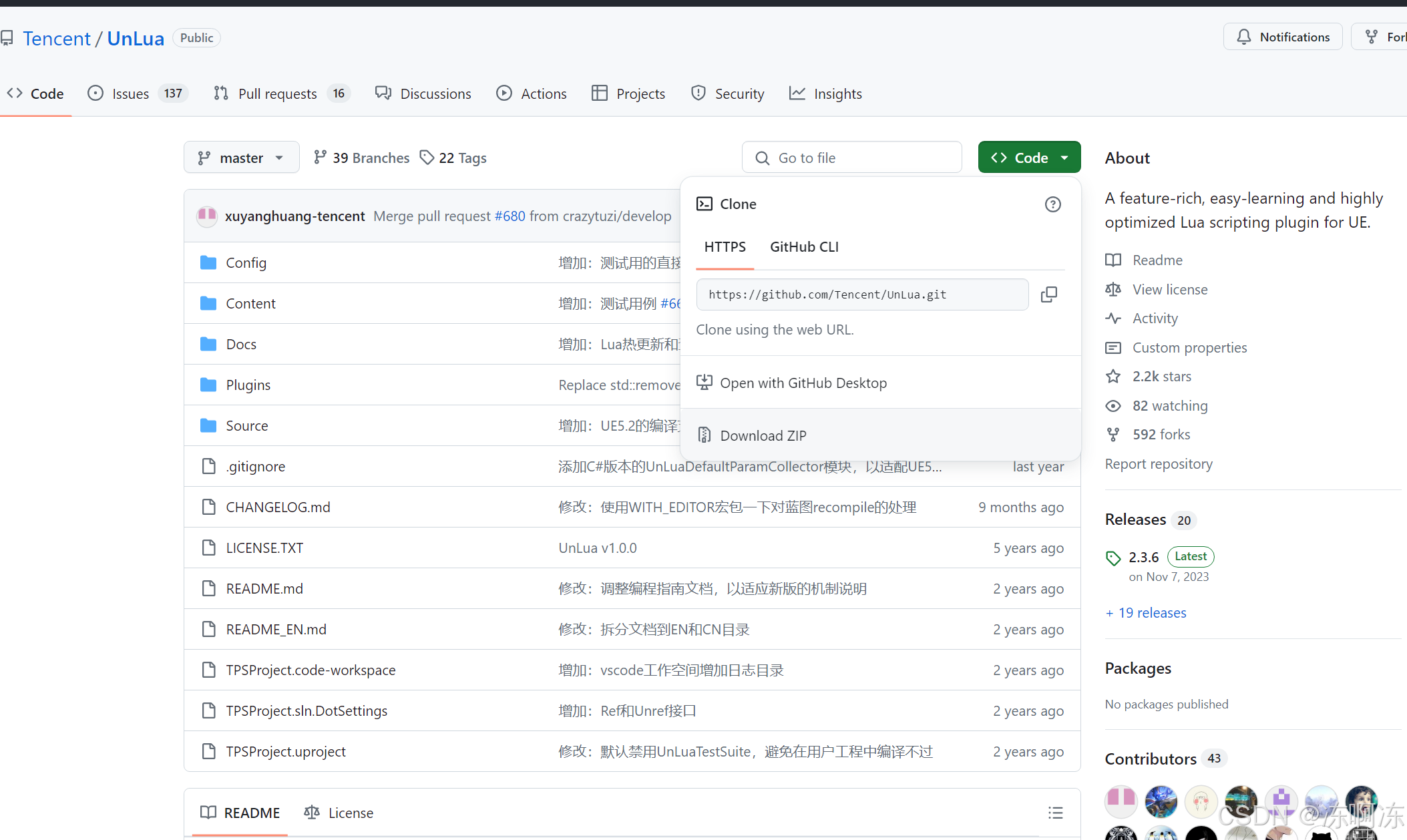Viewport: 1407px width, 840px height.
Task: Toggle the green Code dropdown button
Action: 1028,158
